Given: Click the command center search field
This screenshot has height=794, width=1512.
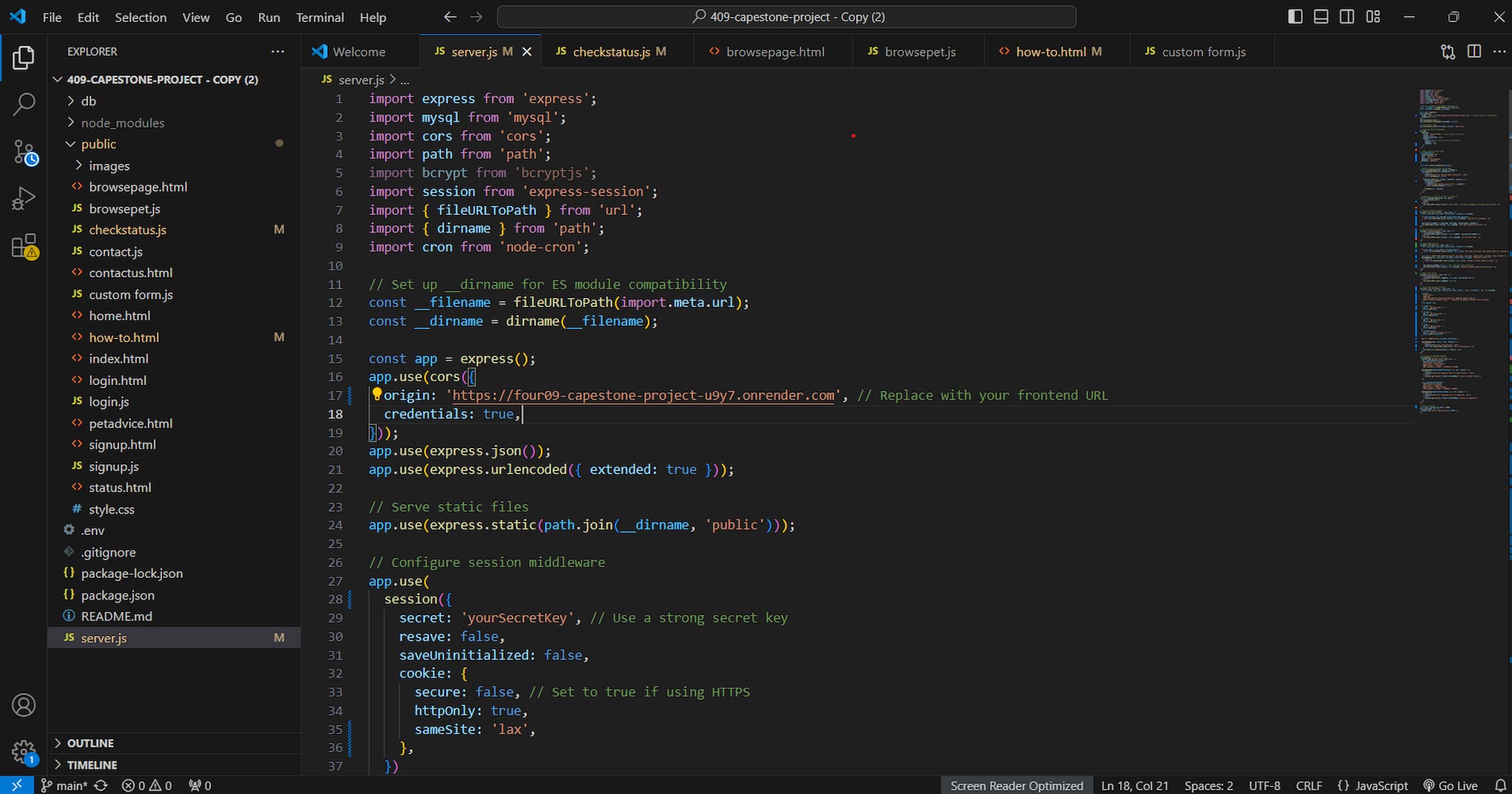Looking at the screenshot, I should point(786,17).
